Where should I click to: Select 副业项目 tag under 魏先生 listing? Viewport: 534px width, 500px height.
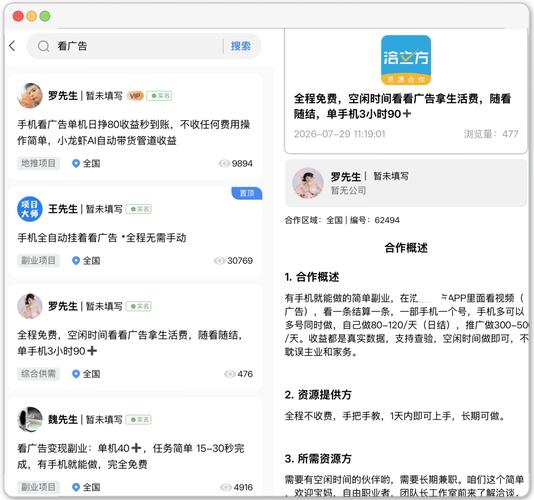tap(38, 487)
